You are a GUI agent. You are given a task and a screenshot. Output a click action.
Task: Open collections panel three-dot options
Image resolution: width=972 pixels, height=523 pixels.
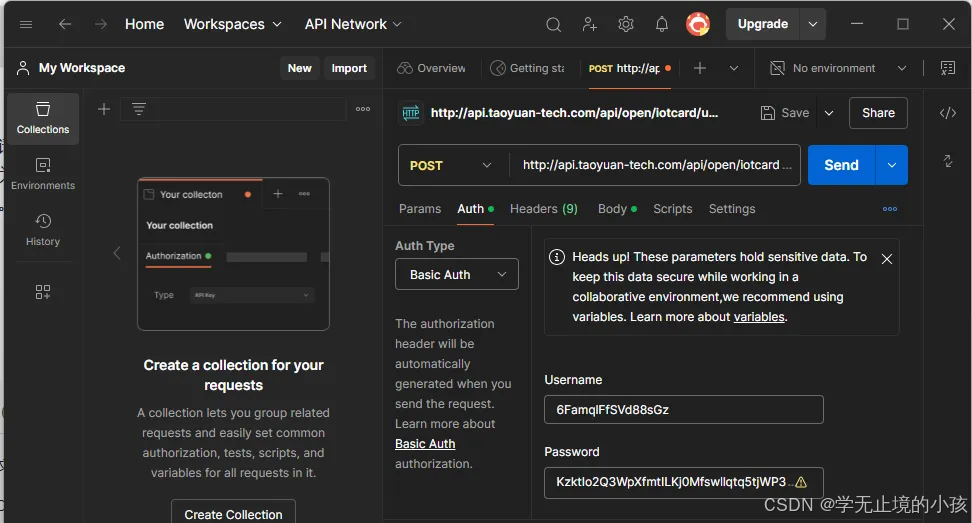tap(363, 109)
